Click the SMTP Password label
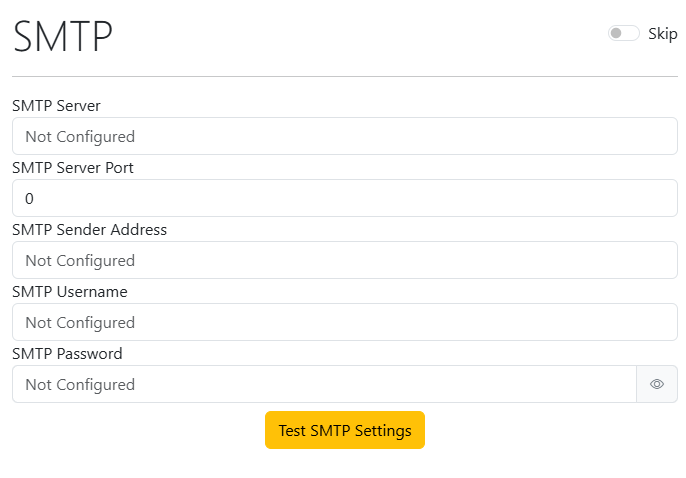The image size is (686, 478). click(x=67, y=353)
